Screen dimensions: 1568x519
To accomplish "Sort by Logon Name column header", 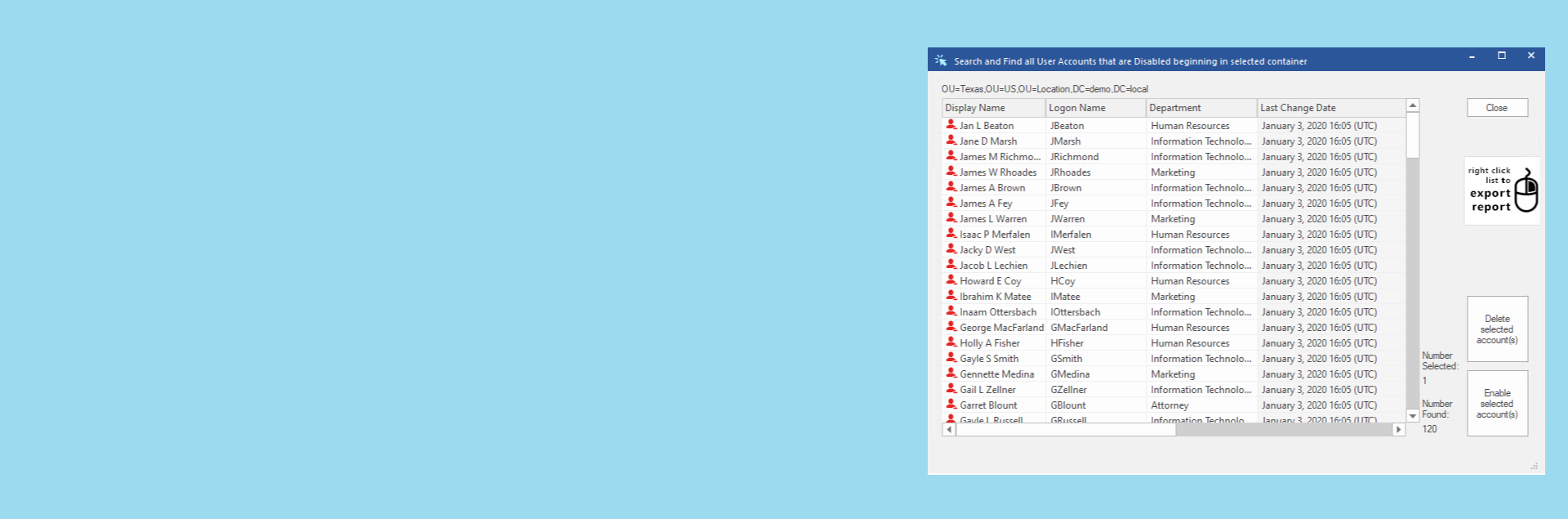I will pos(1095,108).
